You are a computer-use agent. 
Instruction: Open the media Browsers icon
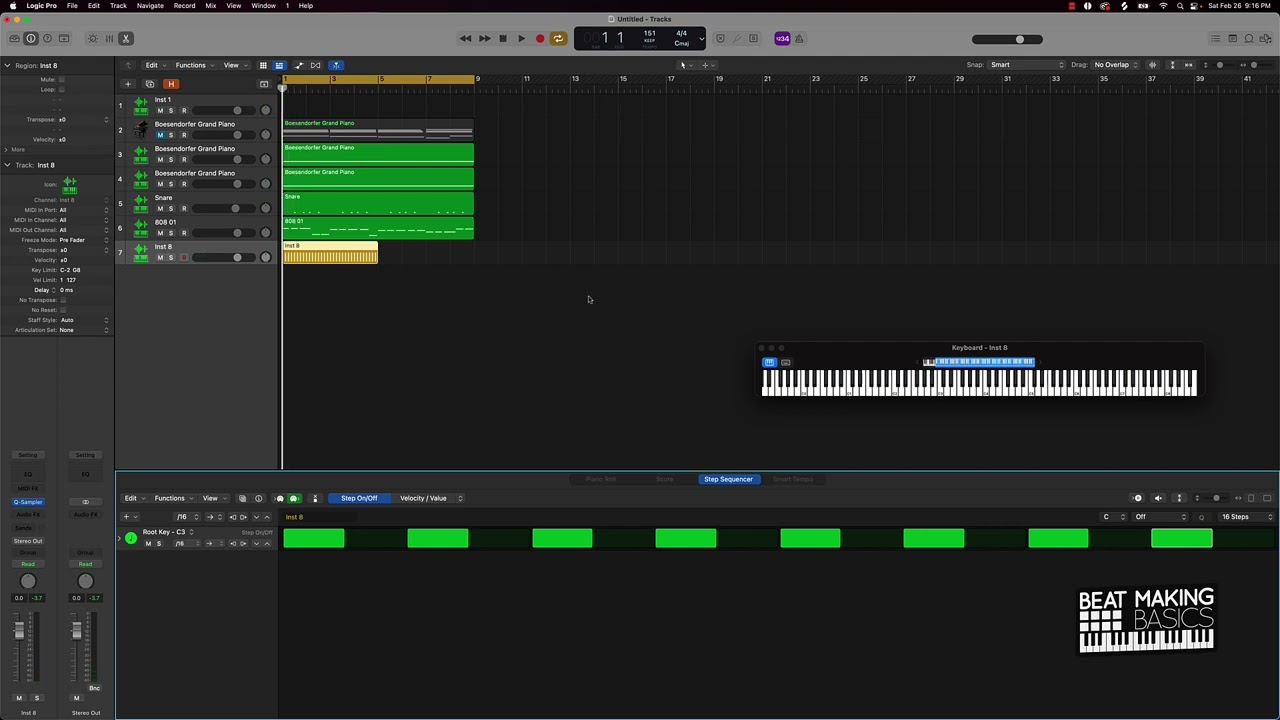[1266, 39]
